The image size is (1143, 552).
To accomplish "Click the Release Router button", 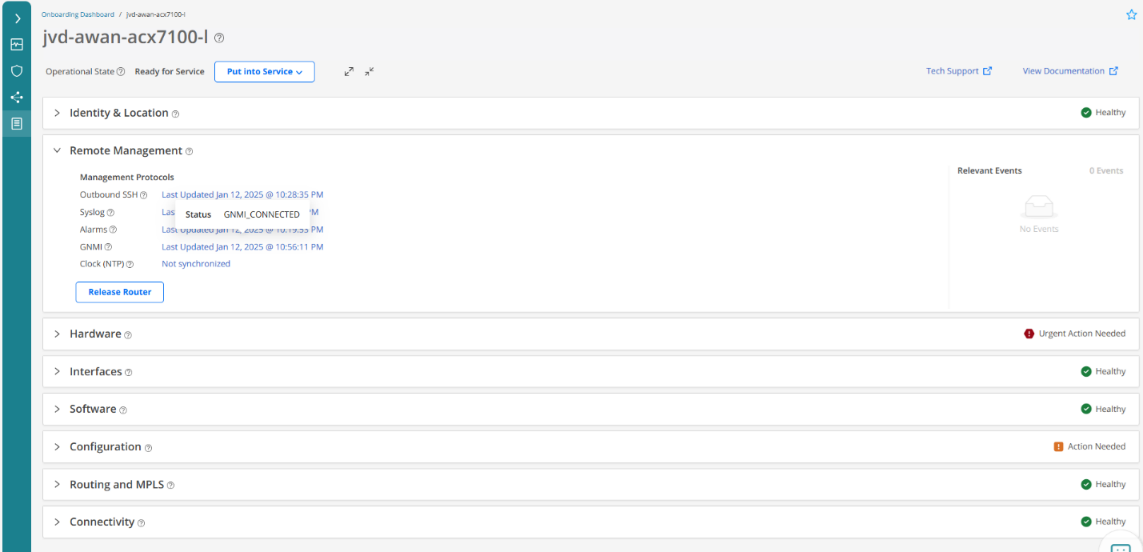I will pyautogui.click(x=120, y=292).
